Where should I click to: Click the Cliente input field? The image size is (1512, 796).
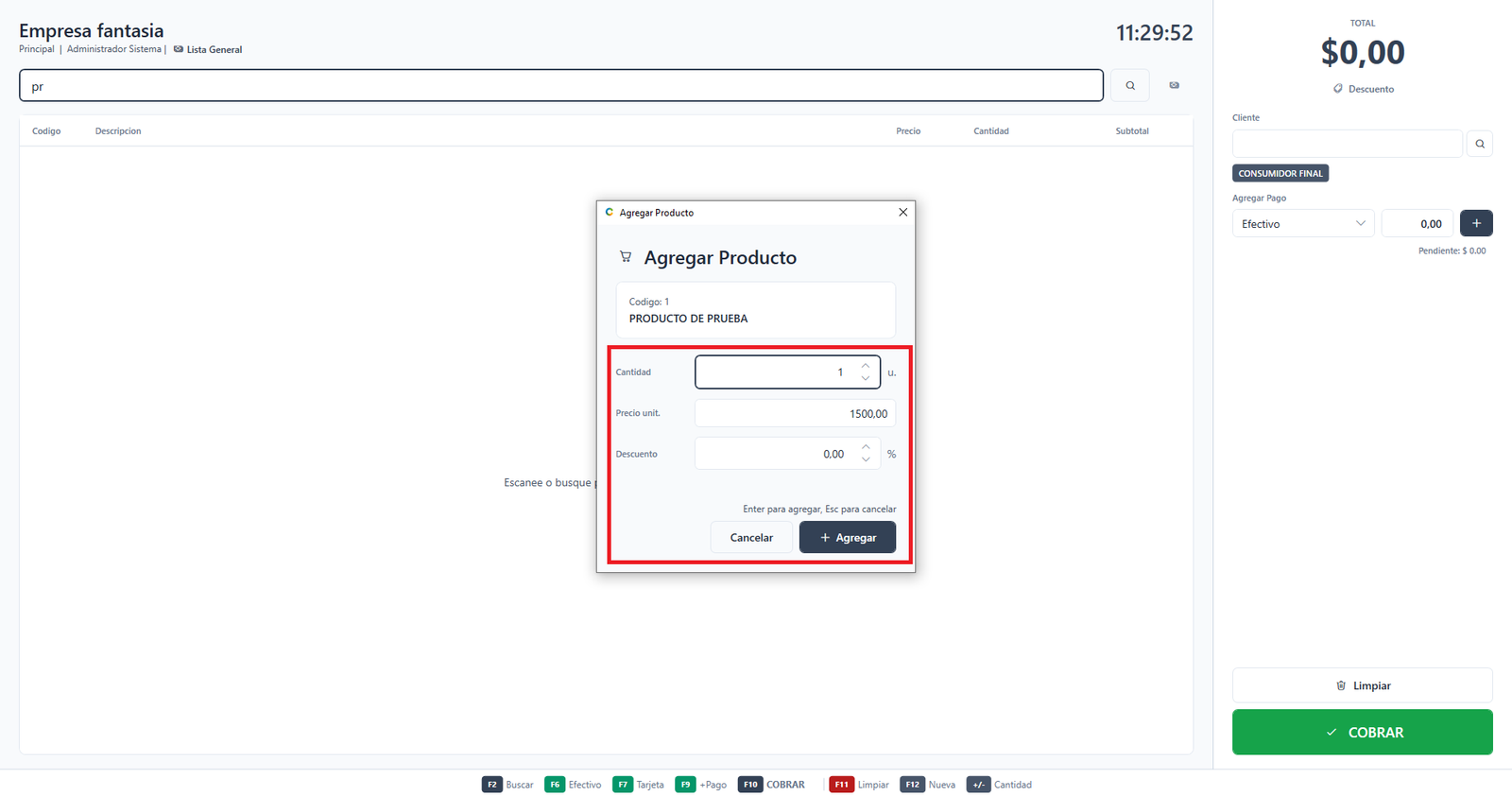1348,144
